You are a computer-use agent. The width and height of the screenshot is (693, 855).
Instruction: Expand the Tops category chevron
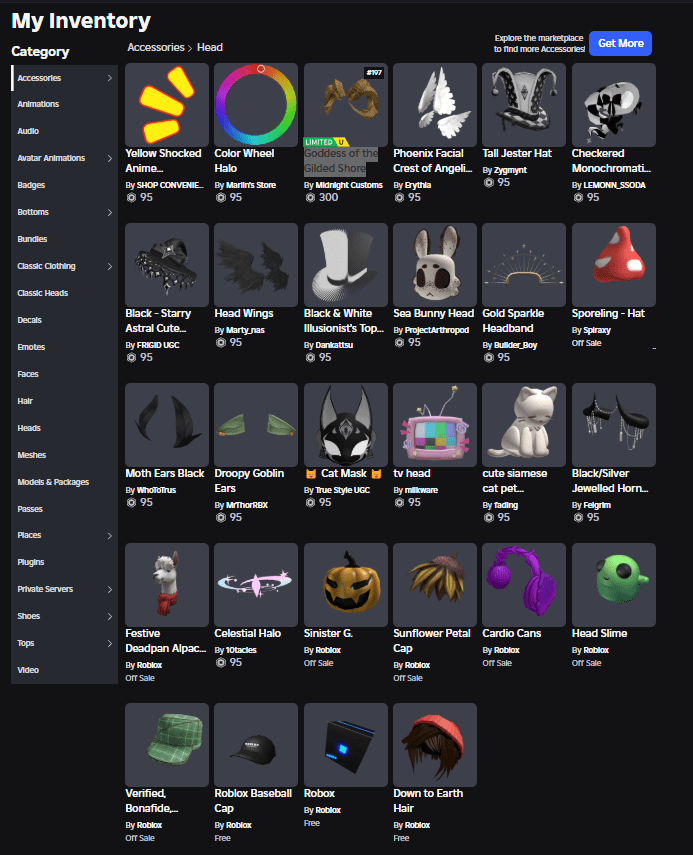110,643
